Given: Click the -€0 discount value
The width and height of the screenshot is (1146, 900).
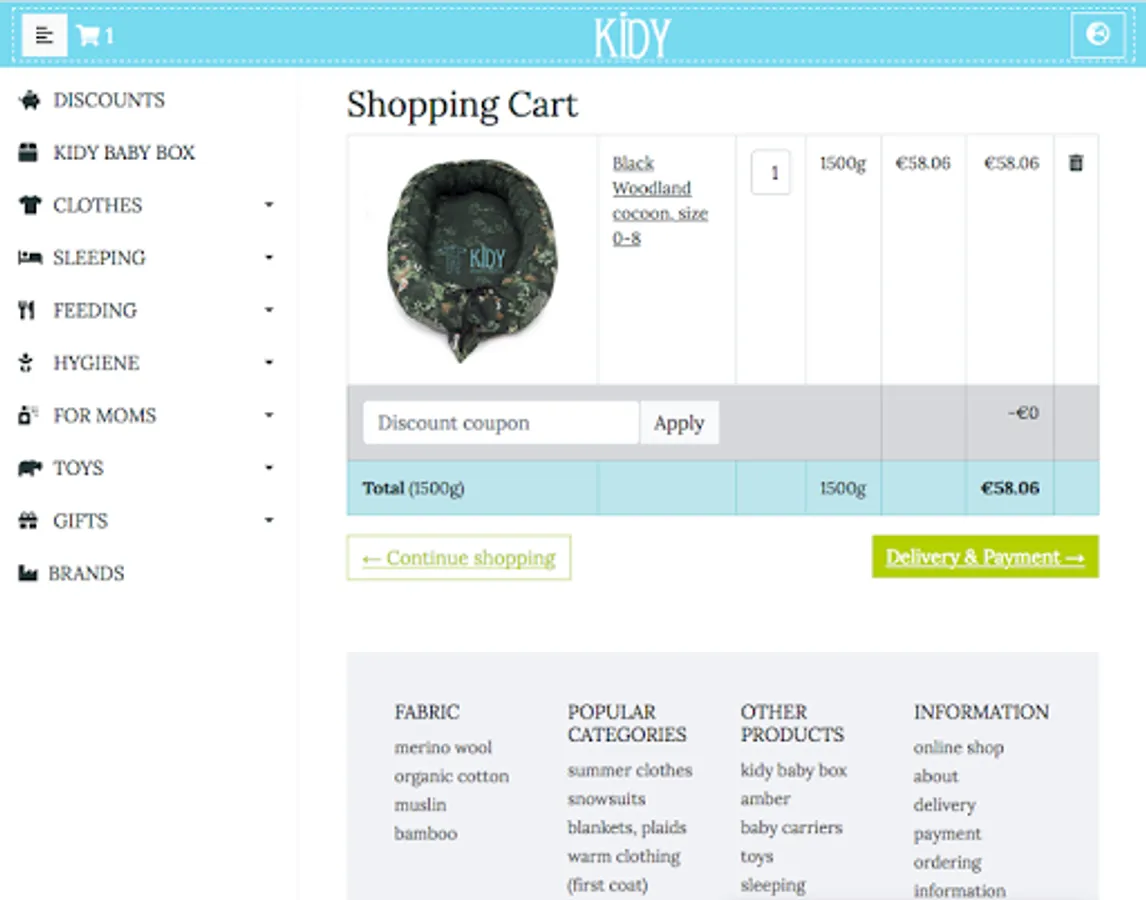Looking at the screenshot, I should tap(1023, 413).
